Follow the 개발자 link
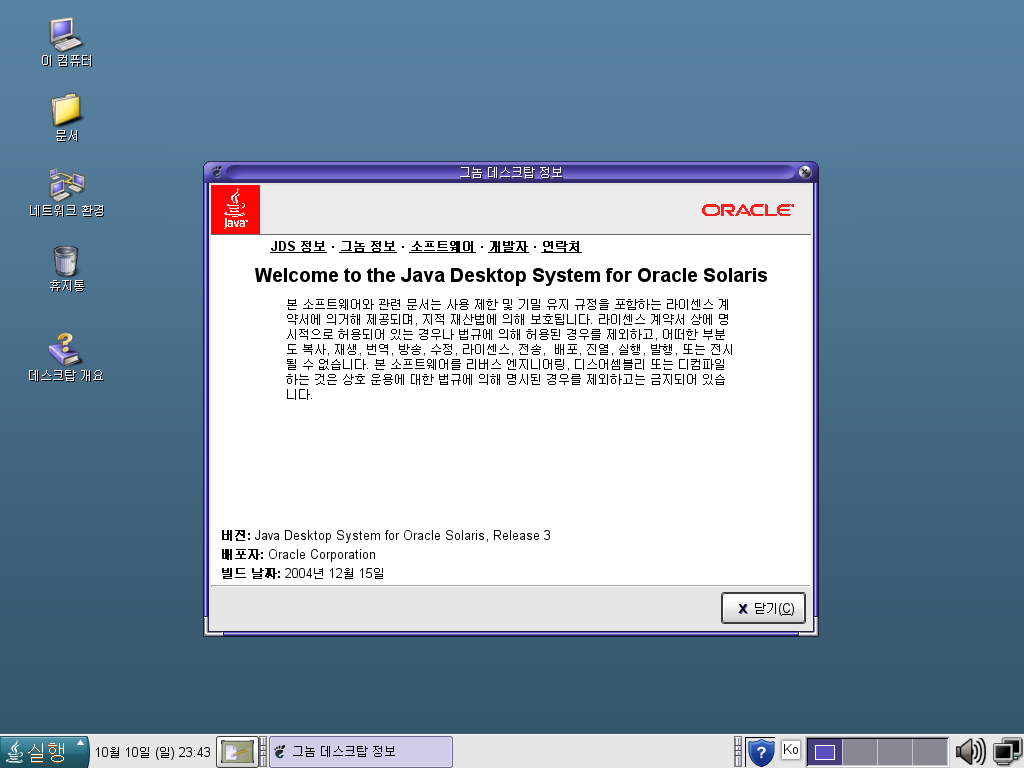Viewport: 1024px width, 768px height. coord(508,247)
